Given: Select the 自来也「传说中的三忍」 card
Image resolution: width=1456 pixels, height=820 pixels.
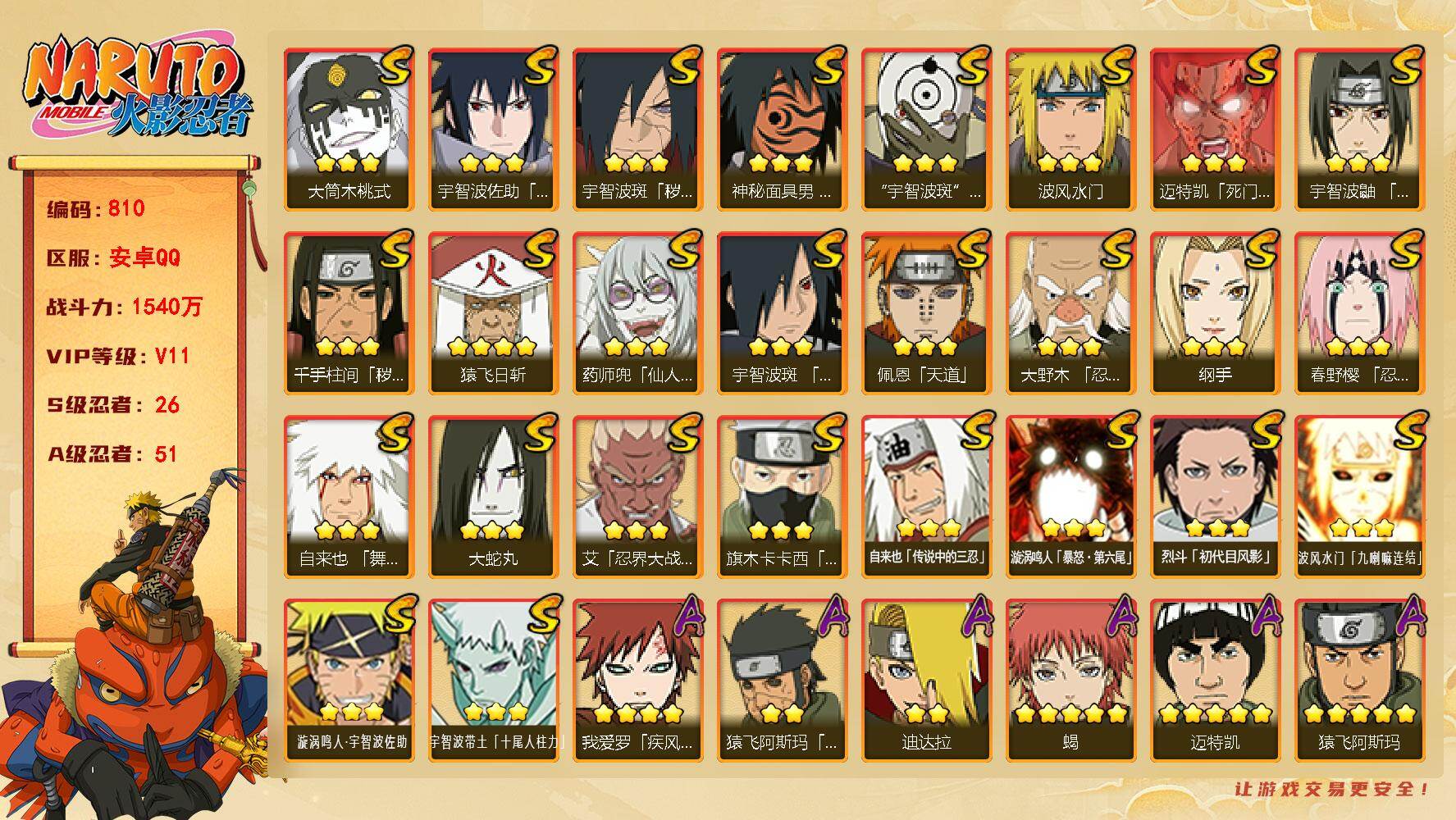Looking at the screenshot, I should 926,497.
